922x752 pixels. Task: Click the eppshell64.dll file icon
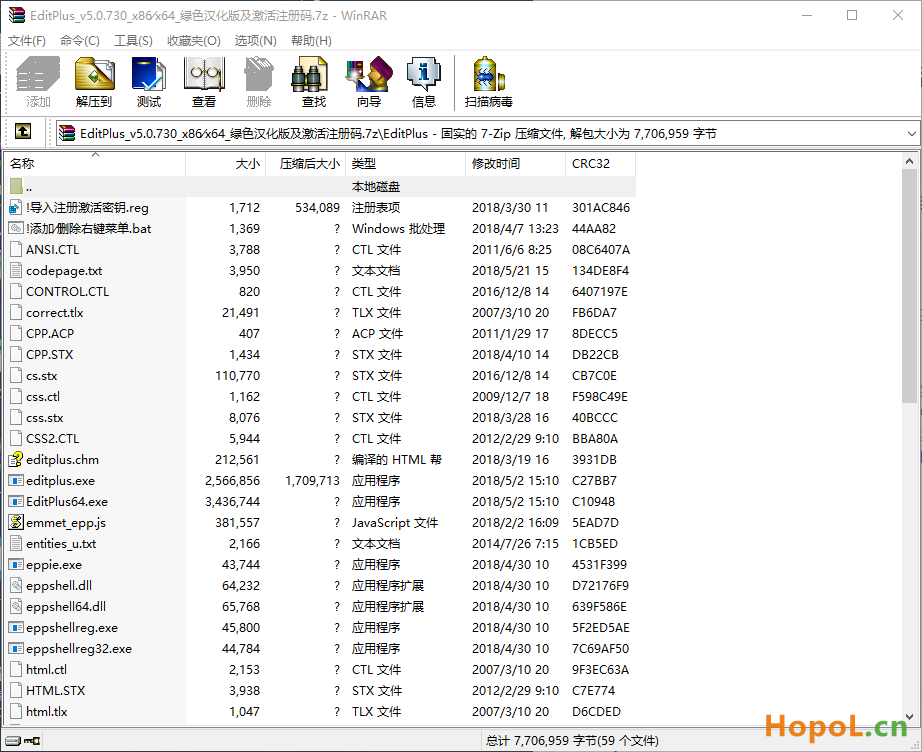[16, 606]
